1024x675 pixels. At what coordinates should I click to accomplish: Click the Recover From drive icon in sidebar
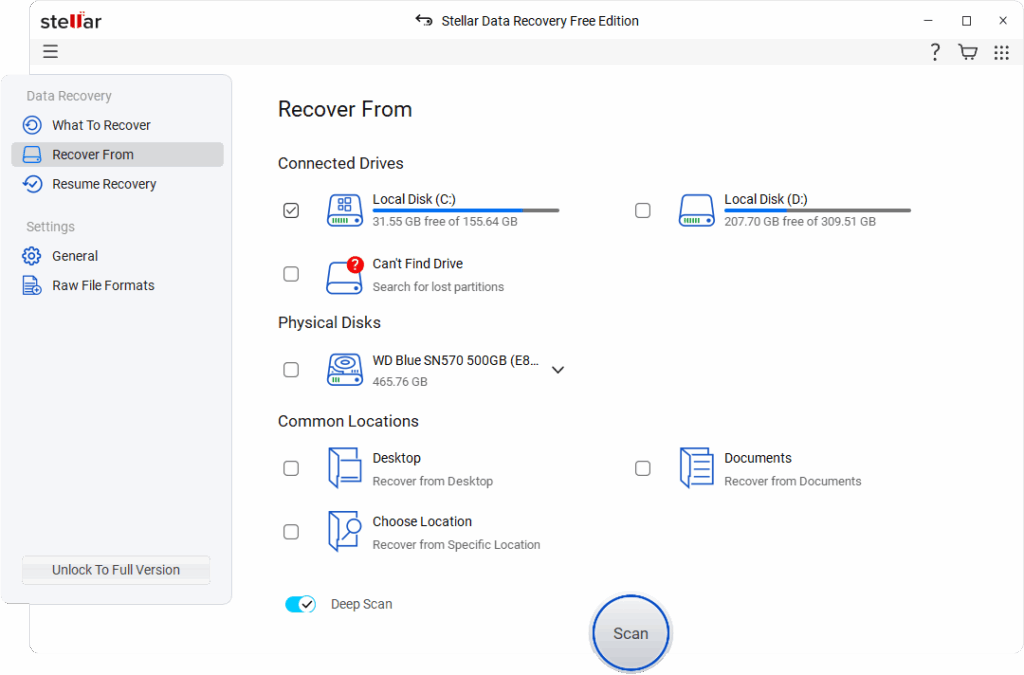pos(32,155)
